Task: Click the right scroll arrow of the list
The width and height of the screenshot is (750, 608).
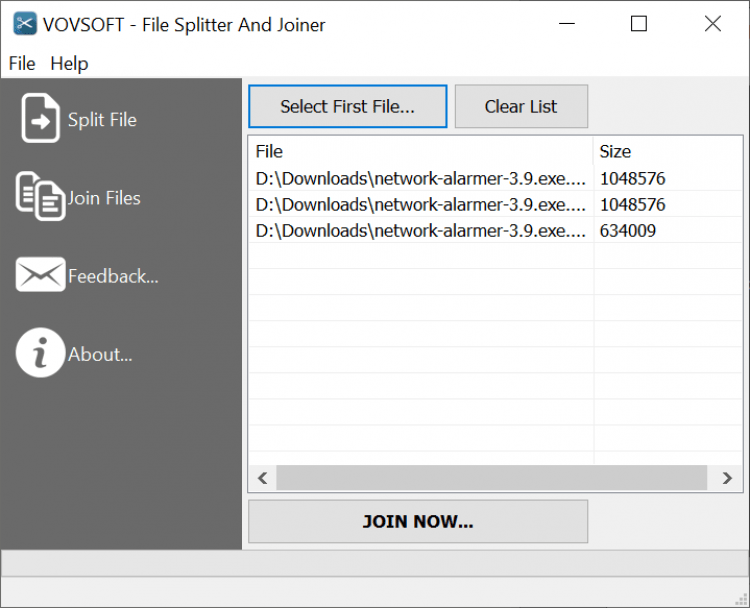Action: coord(727,479)
